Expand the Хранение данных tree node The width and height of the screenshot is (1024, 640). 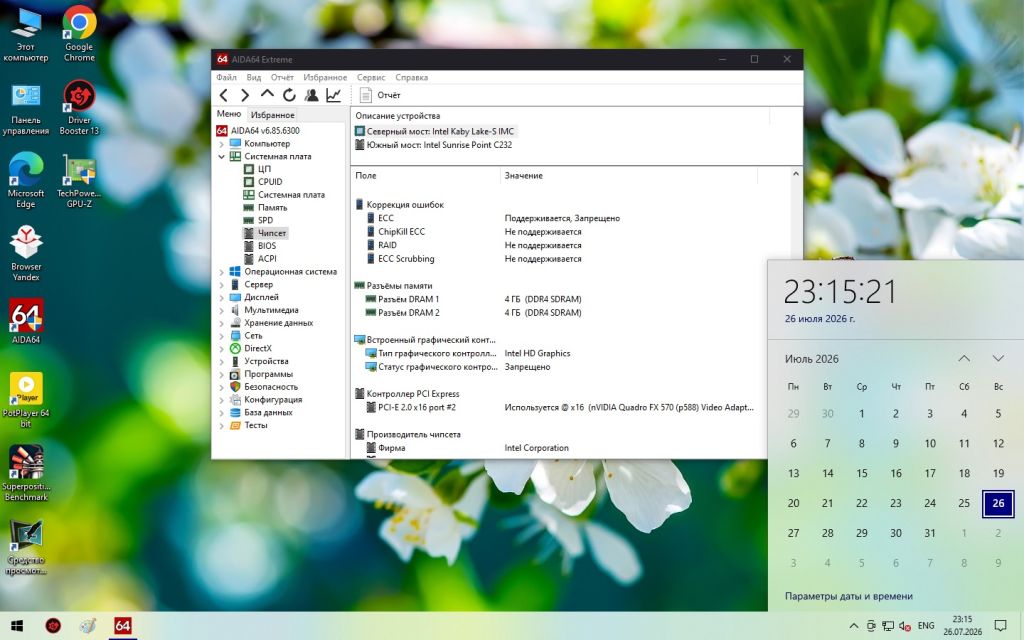click(x=221, y=323)
